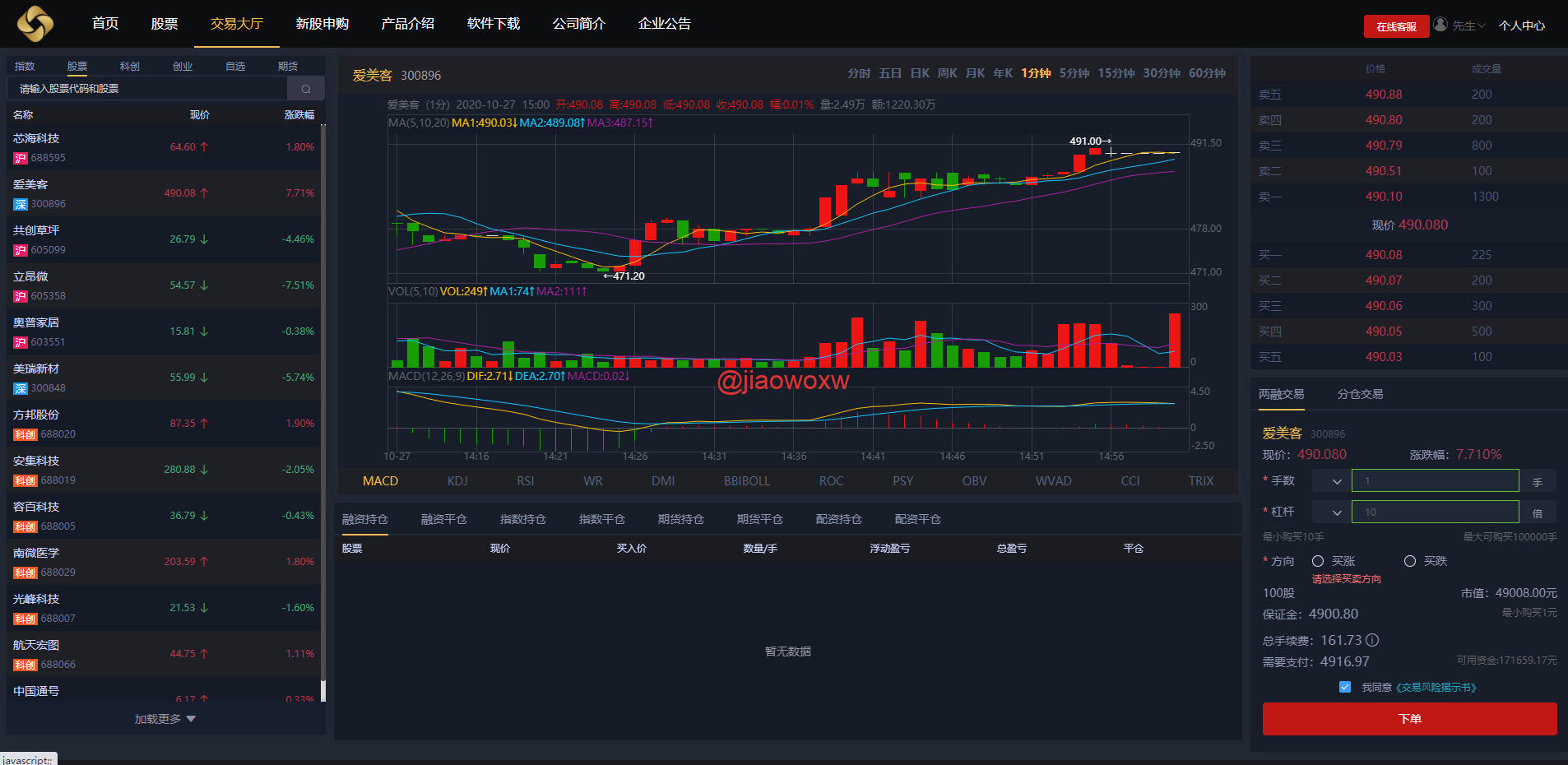Switch indicator to OBV
The image size is (1568, 765).
click(x=974, y=481)
